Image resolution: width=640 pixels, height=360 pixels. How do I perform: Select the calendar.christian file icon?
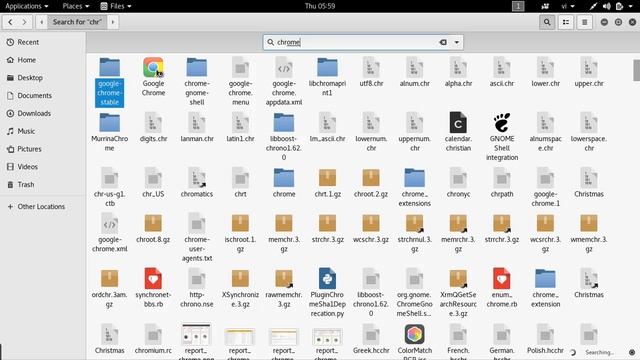tap(458, 122)
